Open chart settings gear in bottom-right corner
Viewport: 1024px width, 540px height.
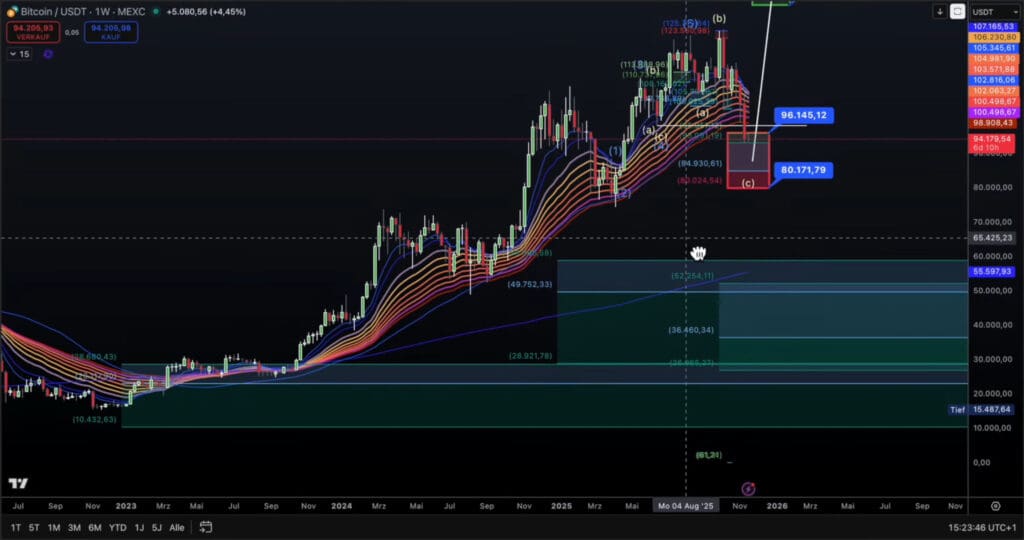point(995,506)
